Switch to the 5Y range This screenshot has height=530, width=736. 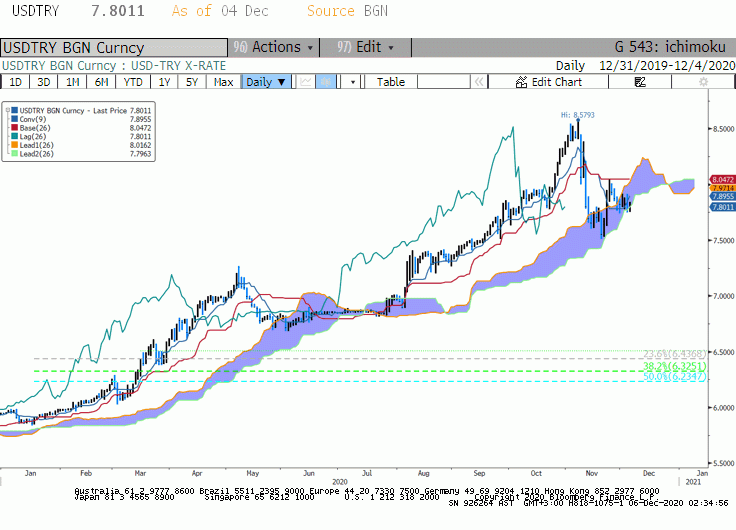point(192,82)
